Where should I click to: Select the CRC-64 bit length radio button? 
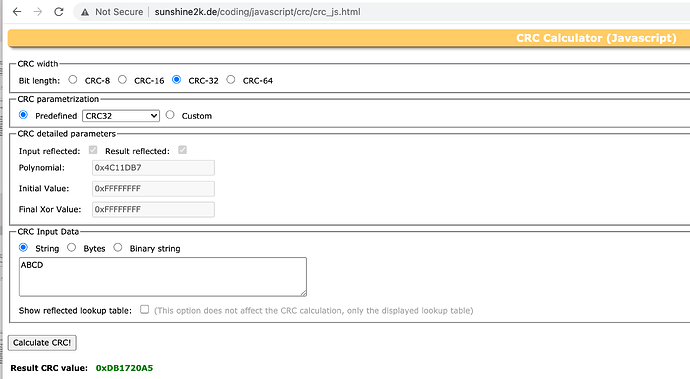click(231, 80)
